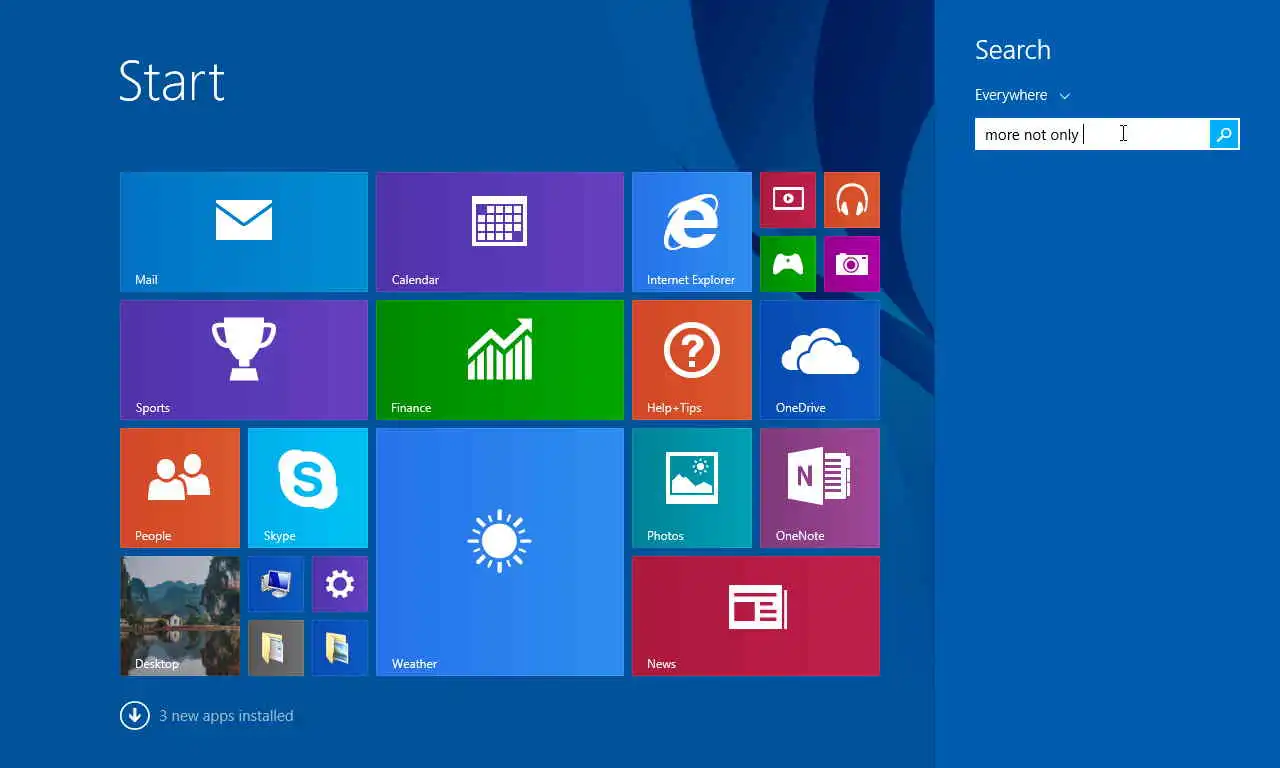Click the Start heading text
Screen dimensions: 1280x768
coord(172,81)
